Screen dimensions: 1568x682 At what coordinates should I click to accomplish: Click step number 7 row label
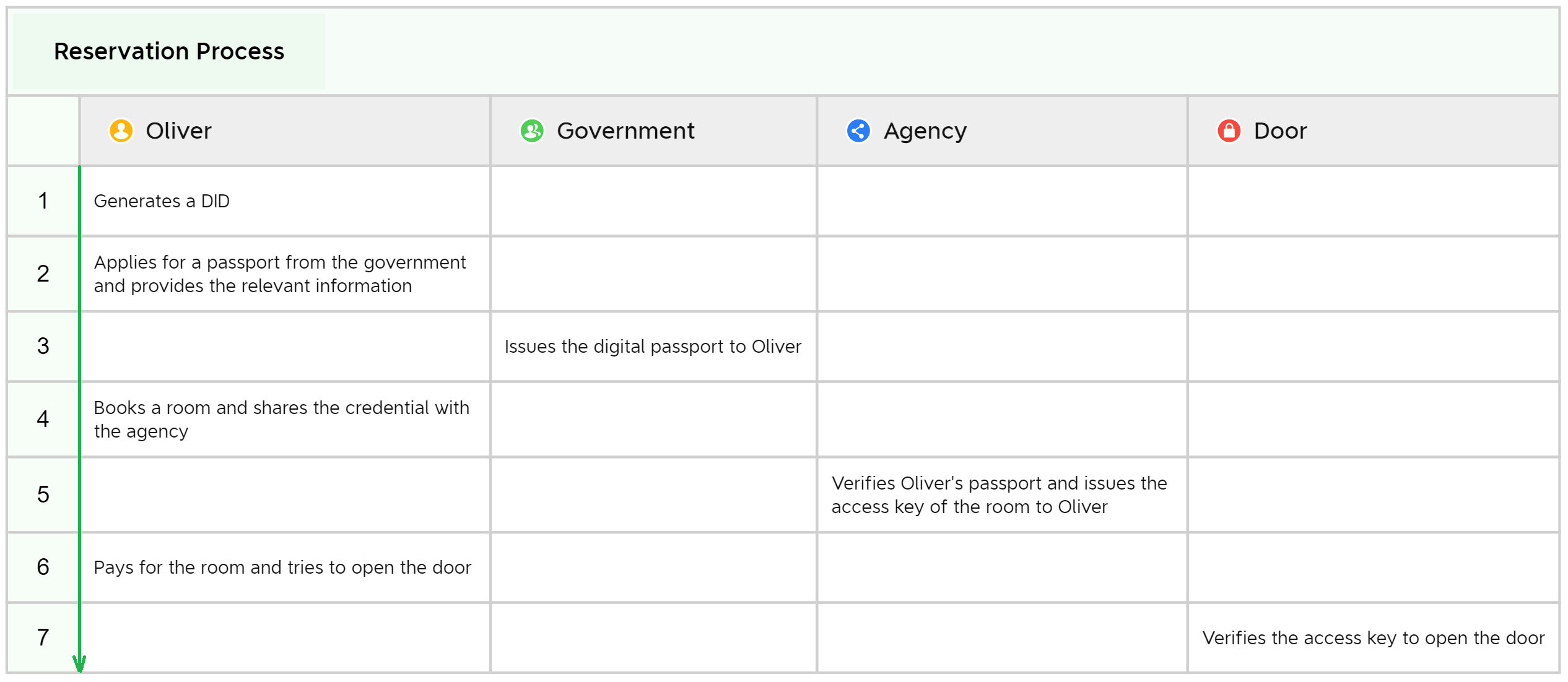(43, 637)
